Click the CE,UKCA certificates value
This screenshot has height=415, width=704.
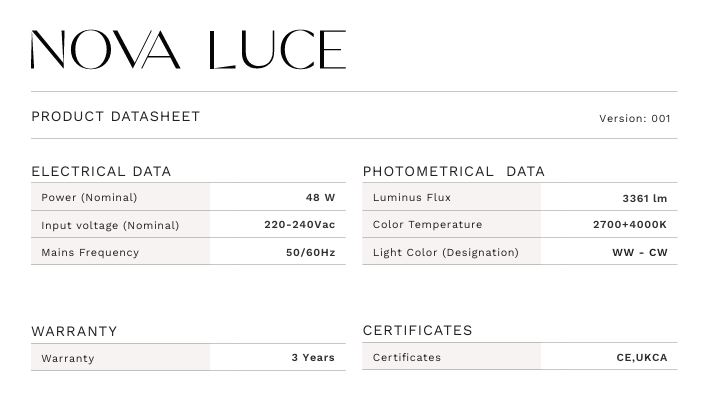[641, 357]
